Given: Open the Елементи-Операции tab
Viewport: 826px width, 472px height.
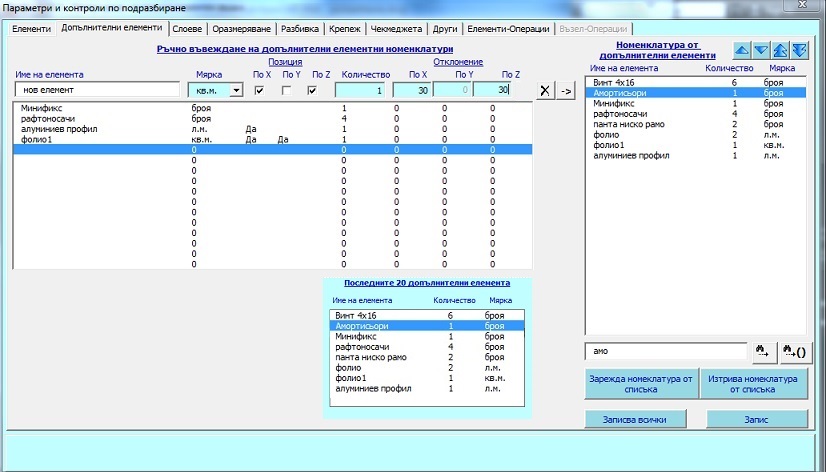Looking at the screenshot, I should [508, 29].
